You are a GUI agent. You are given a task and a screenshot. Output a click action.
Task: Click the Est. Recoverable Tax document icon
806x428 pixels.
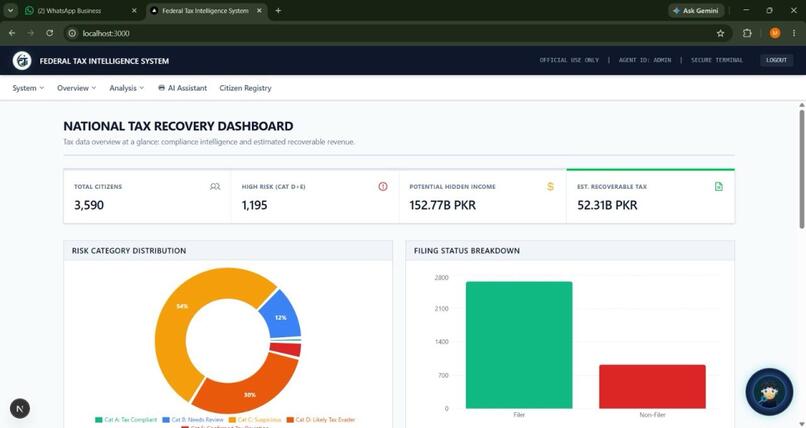719,187
